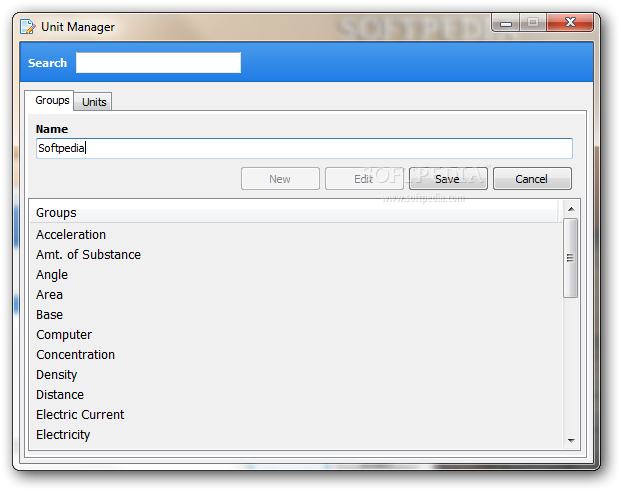
Task: Select the Electricity group
Action: (x=295, y=434)
